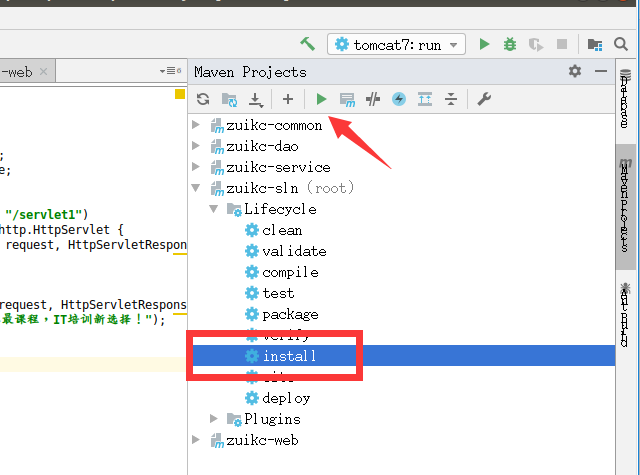Image resolution: width=640 pixels, height=475 pixels.
Task: Toggle Maven offline mode
Action: click(x=373, y=99)
